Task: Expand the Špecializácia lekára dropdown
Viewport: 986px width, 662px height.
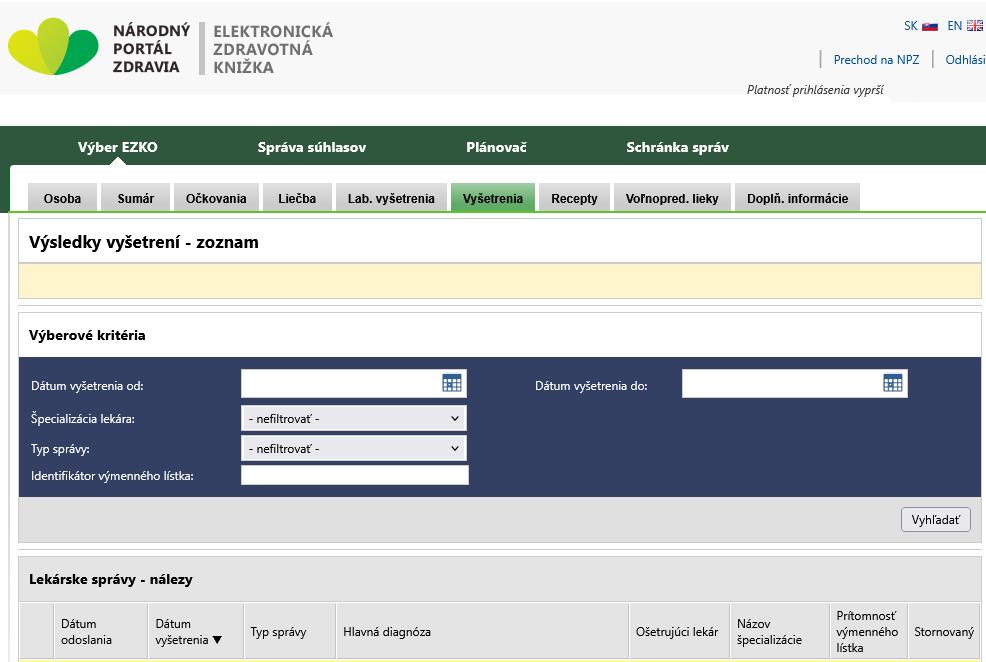Action: click(353, 419)
